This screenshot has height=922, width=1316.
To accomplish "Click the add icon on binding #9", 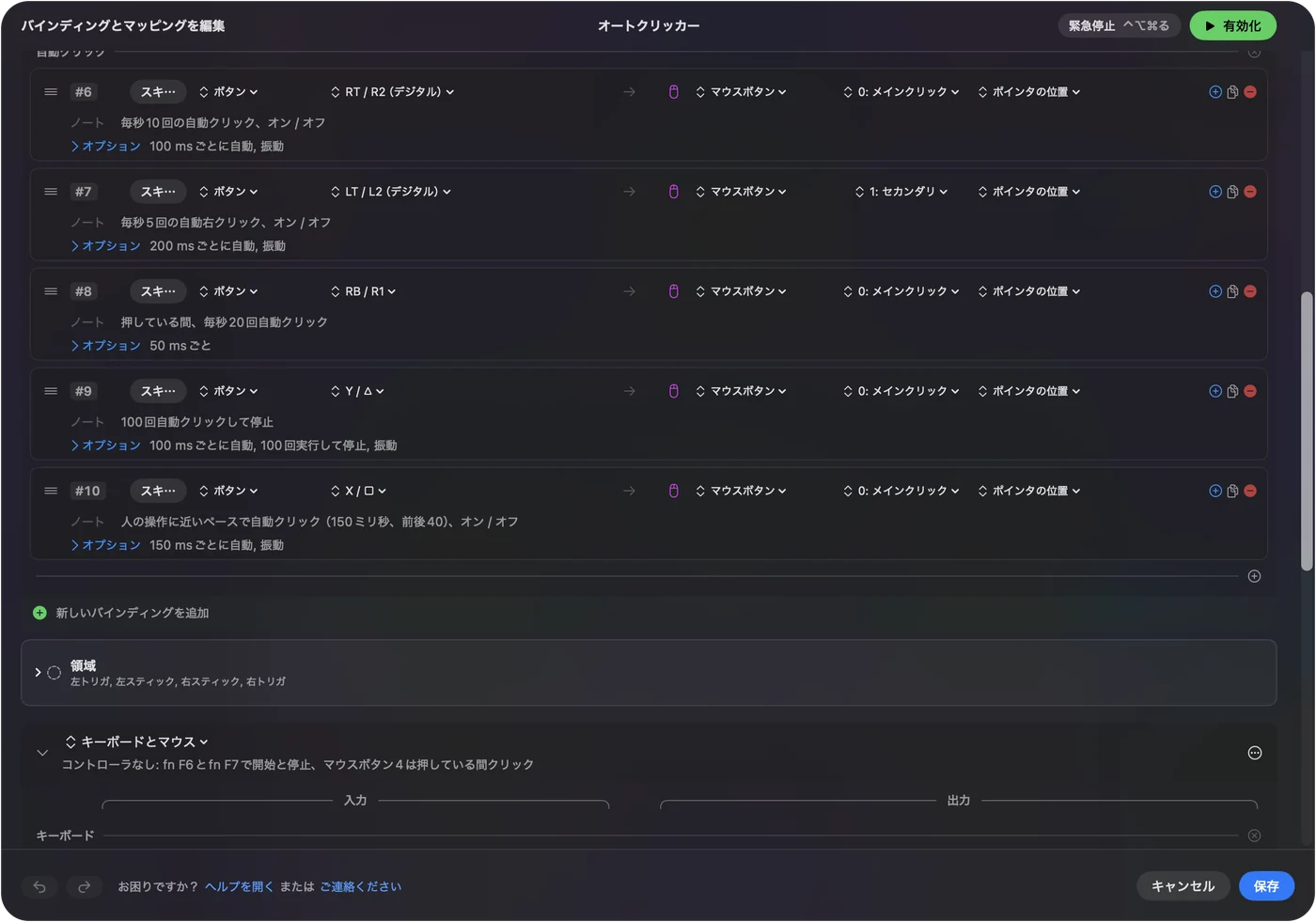I will coord(1215,391).
